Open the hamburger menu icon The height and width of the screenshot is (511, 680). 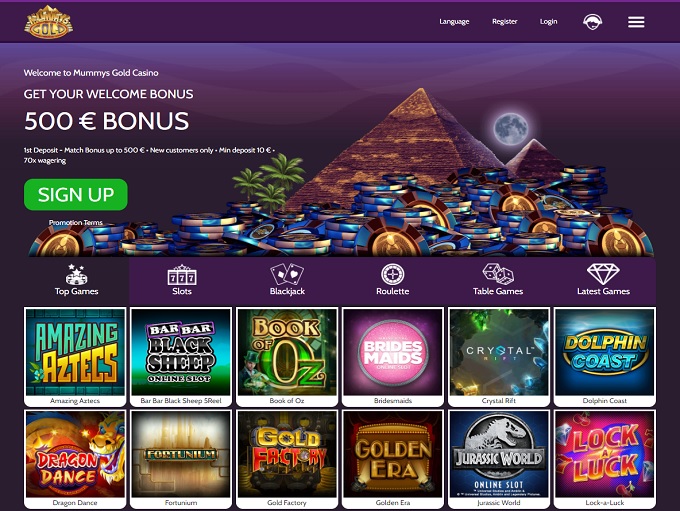[x=636, y=22]
